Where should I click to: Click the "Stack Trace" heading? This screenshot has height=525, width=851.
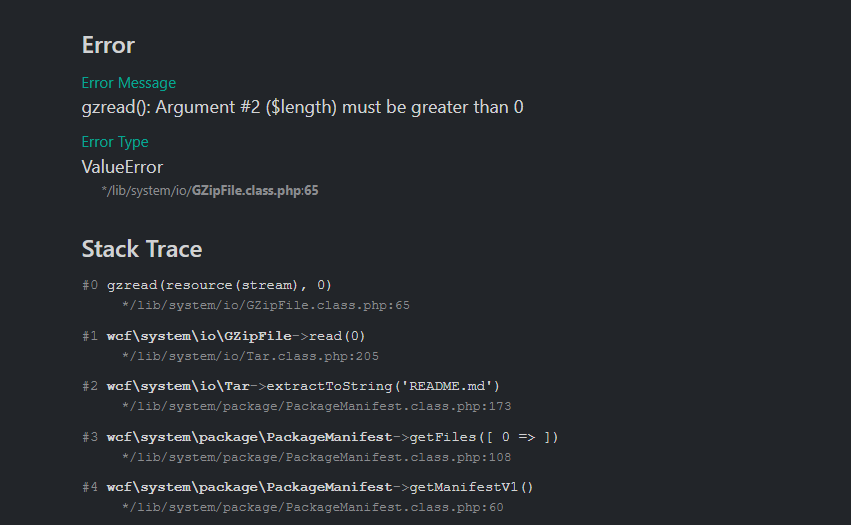click(x=141, y=249)
